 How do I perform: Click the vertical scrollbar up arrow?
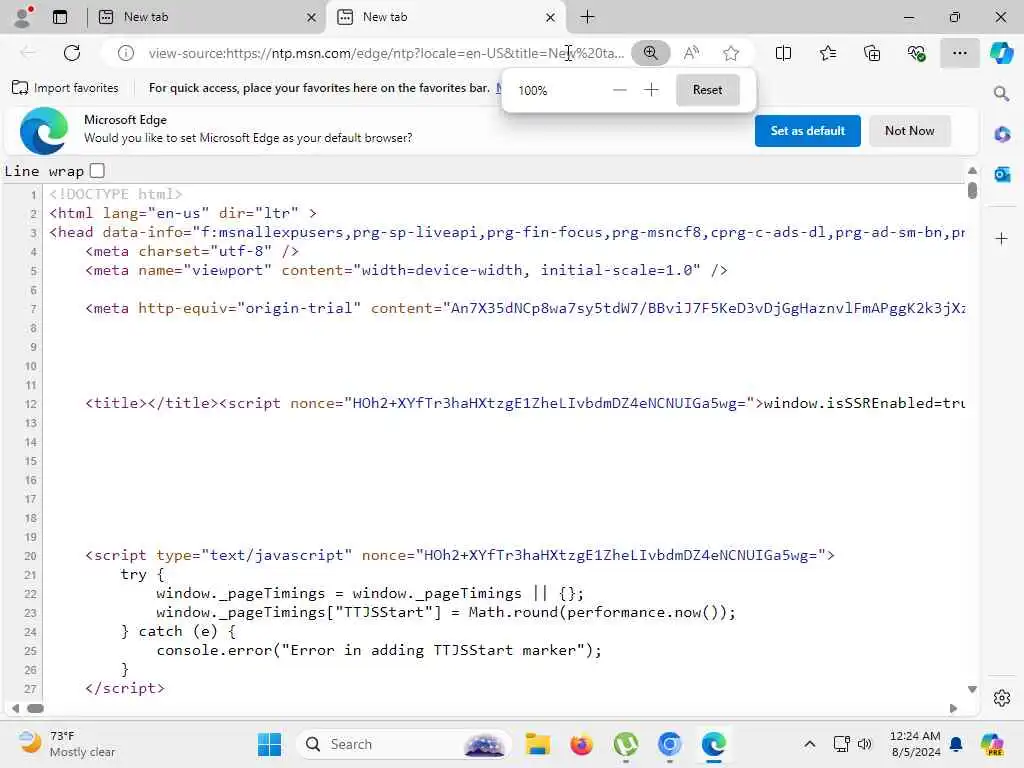coord(972,170)
